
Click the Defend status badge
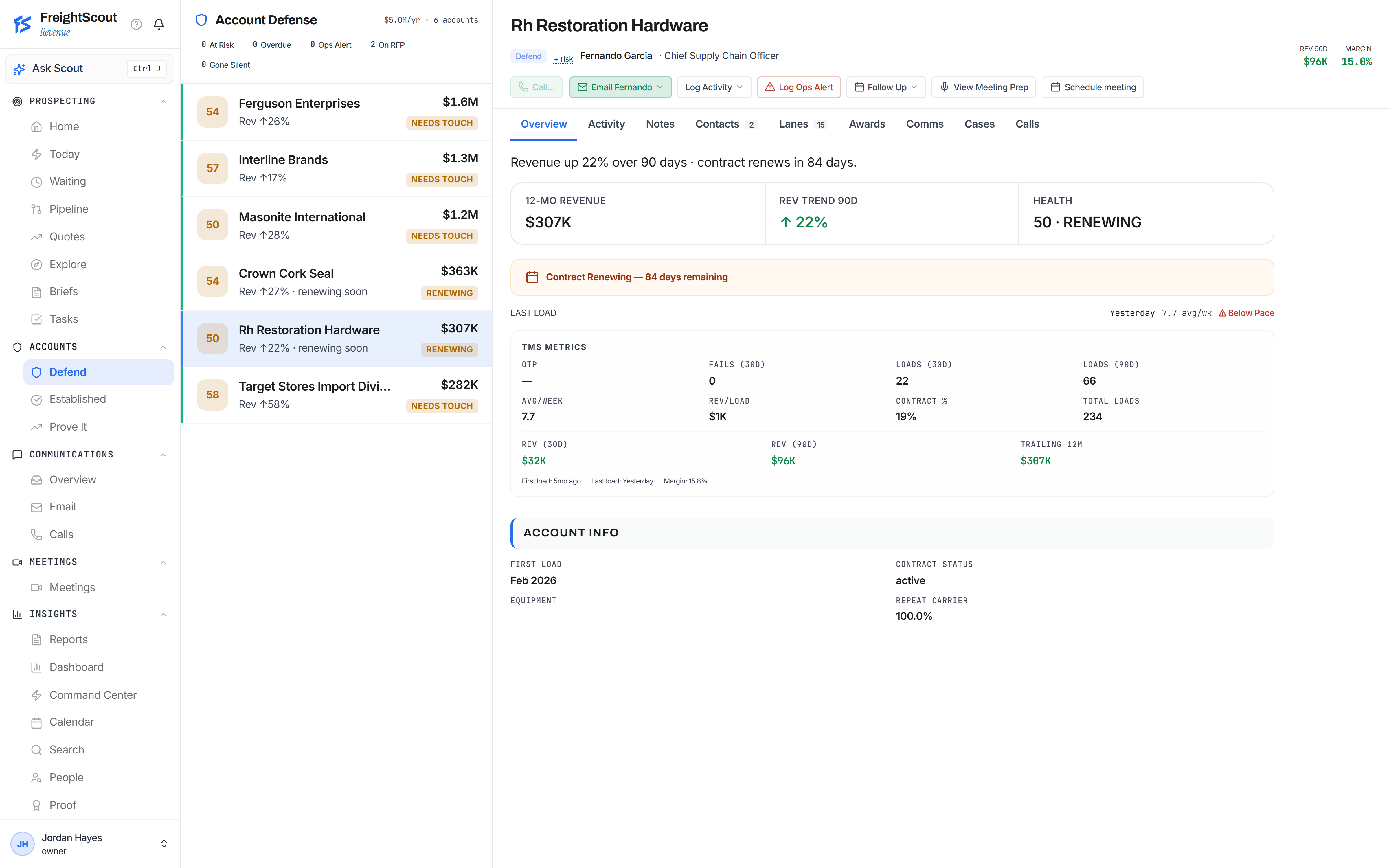(x=528, y=56)
